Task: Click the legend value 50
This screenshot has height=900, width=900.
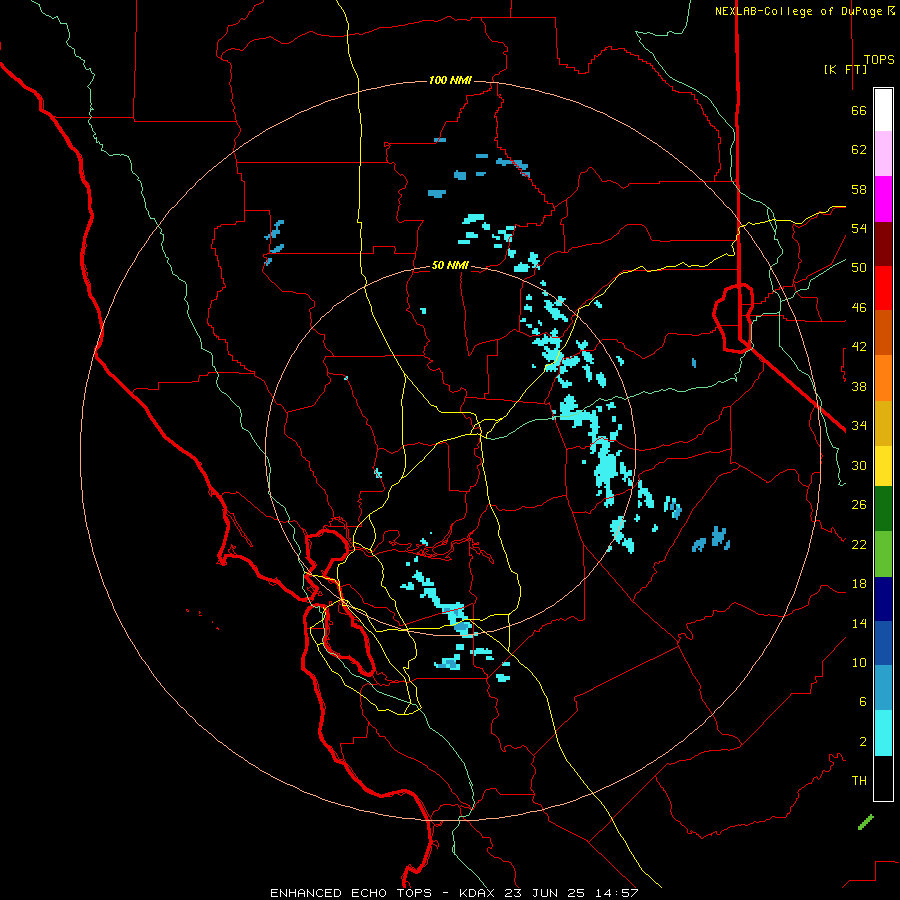Action: coord(859,267)
